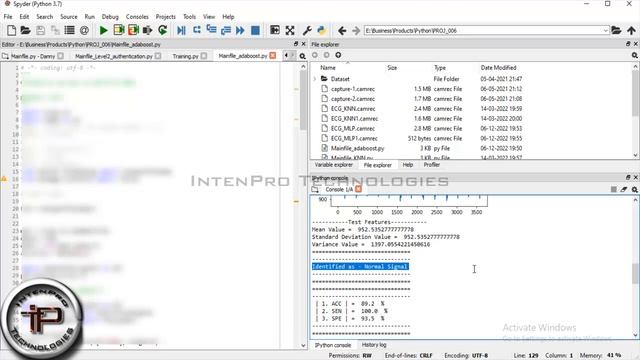Switch to Training.py editor tab
The width and height of the screenshot is (640, 360).
(186, 56)
